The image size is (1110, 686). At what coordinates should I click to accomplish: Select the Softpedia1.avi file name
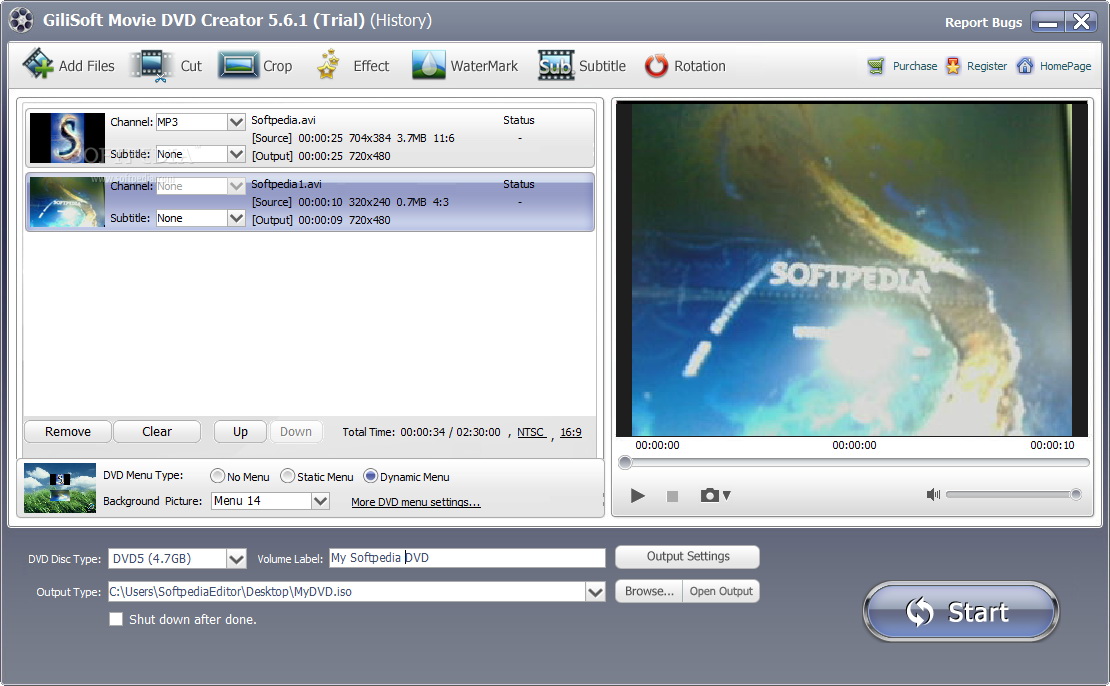pyautogui.click(x=286, y=183)
